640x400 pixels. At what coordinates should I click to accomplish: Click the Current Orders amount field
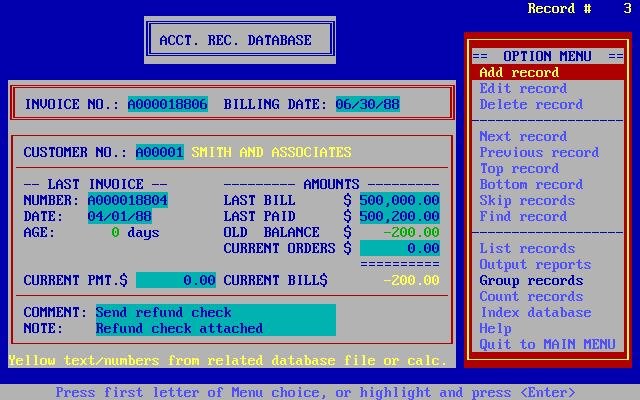tap(399, 248)
